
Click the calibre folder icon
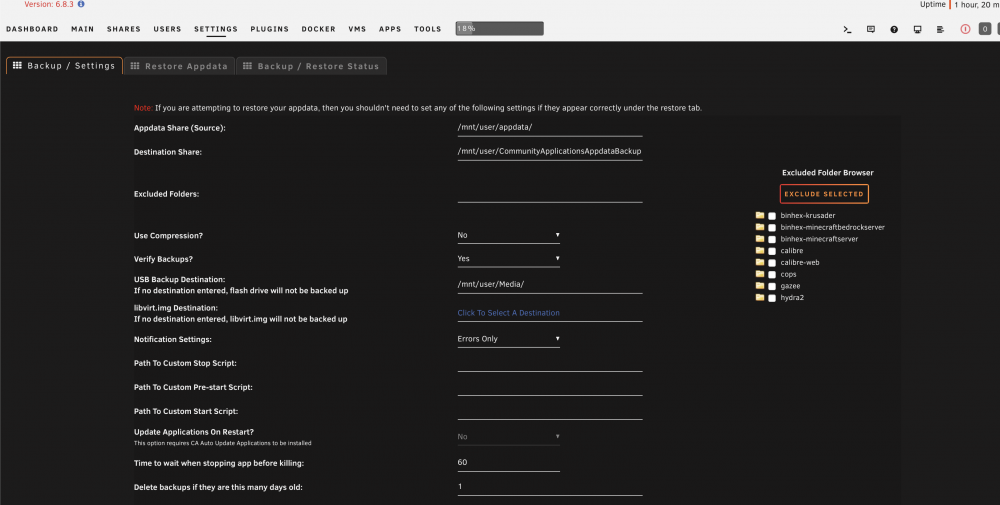(760, 251)
